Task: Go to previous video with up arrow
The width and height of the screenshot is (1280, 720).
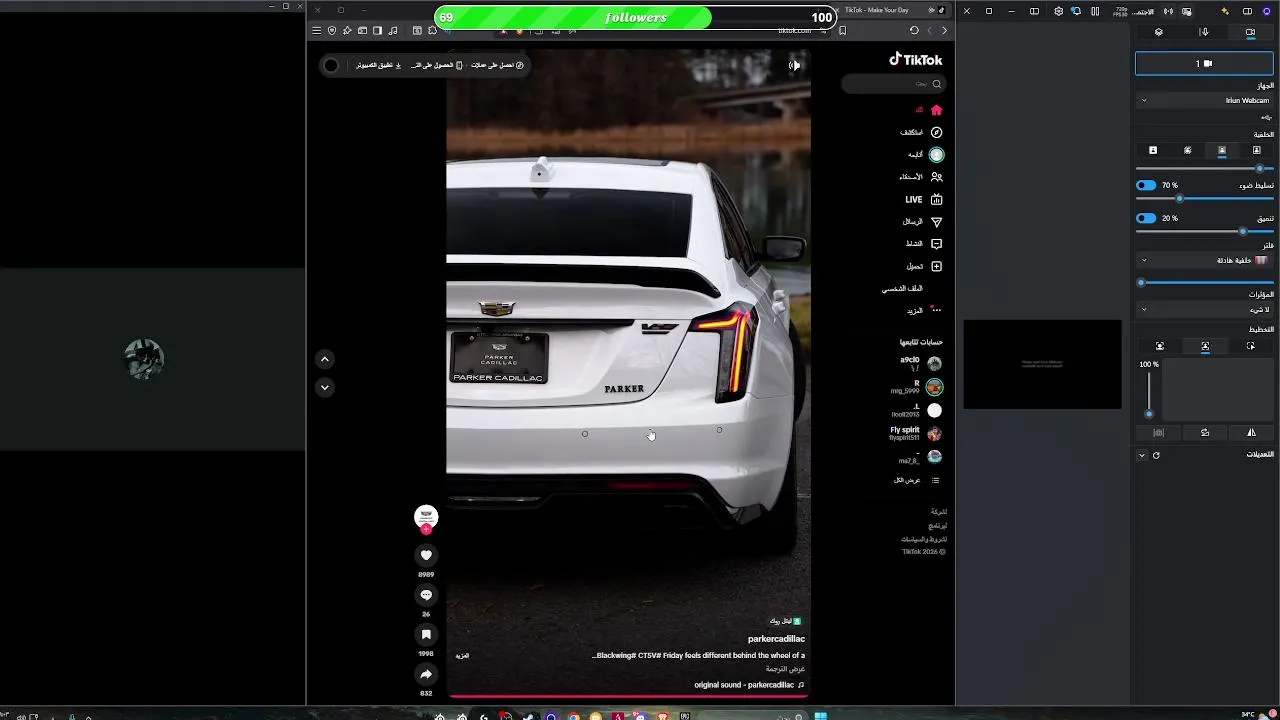Action: pos(324,359)
